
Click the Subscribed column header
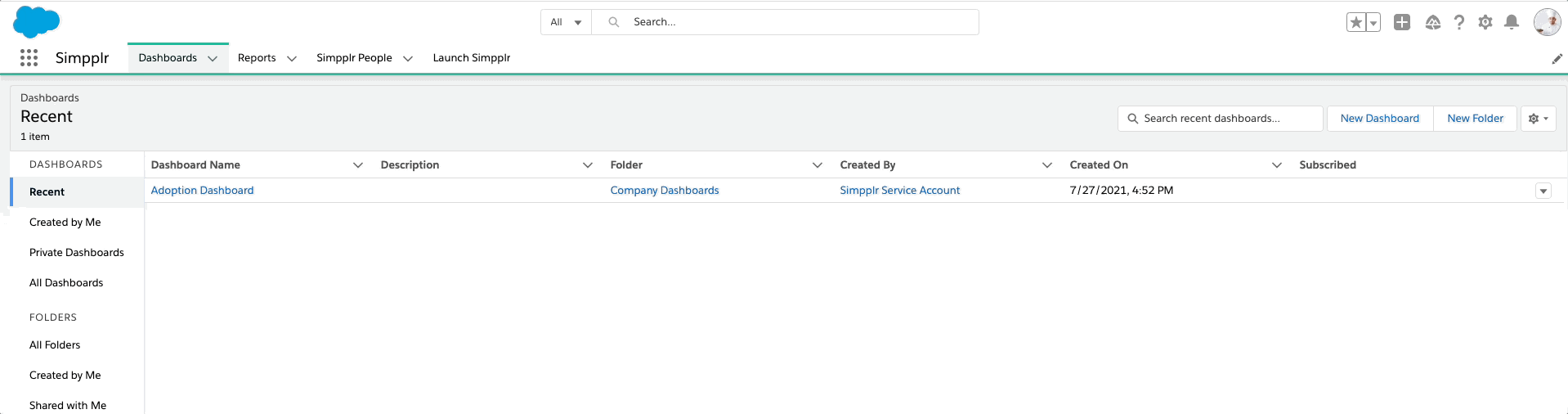1328,165
